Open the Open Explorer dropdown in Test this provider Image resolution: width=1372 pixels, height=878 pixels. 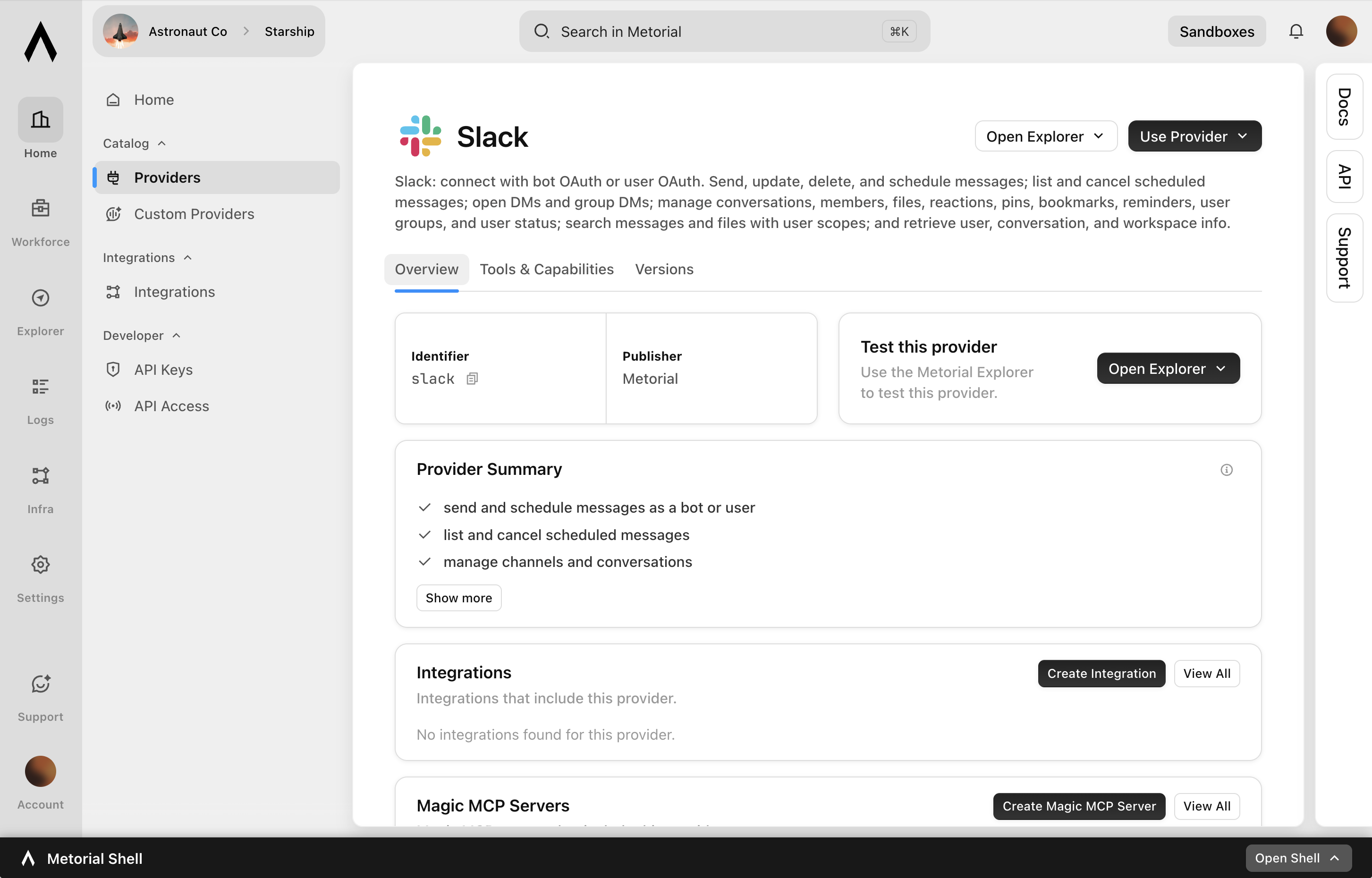(1168, 368)
